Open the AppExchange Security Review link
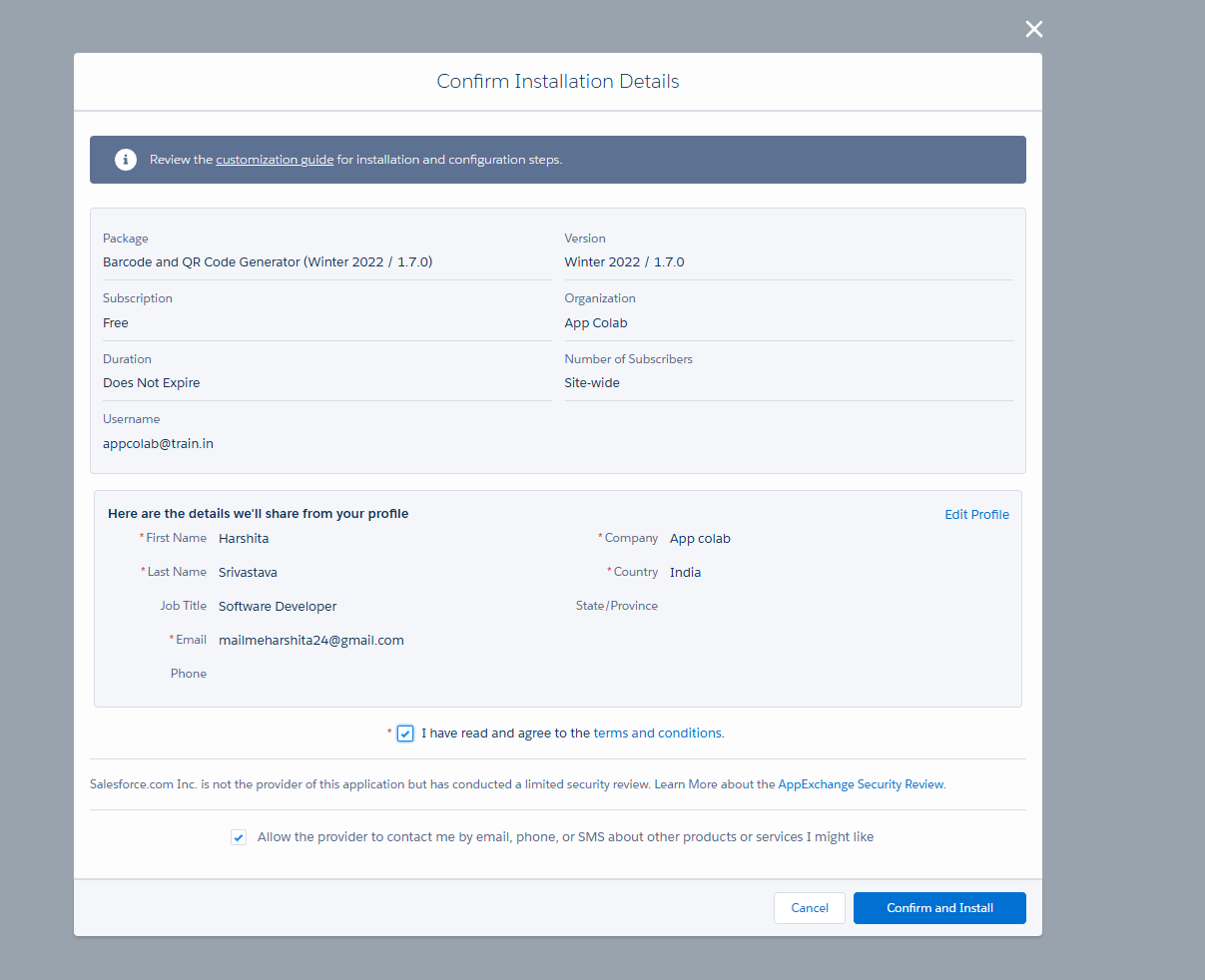 861,783
